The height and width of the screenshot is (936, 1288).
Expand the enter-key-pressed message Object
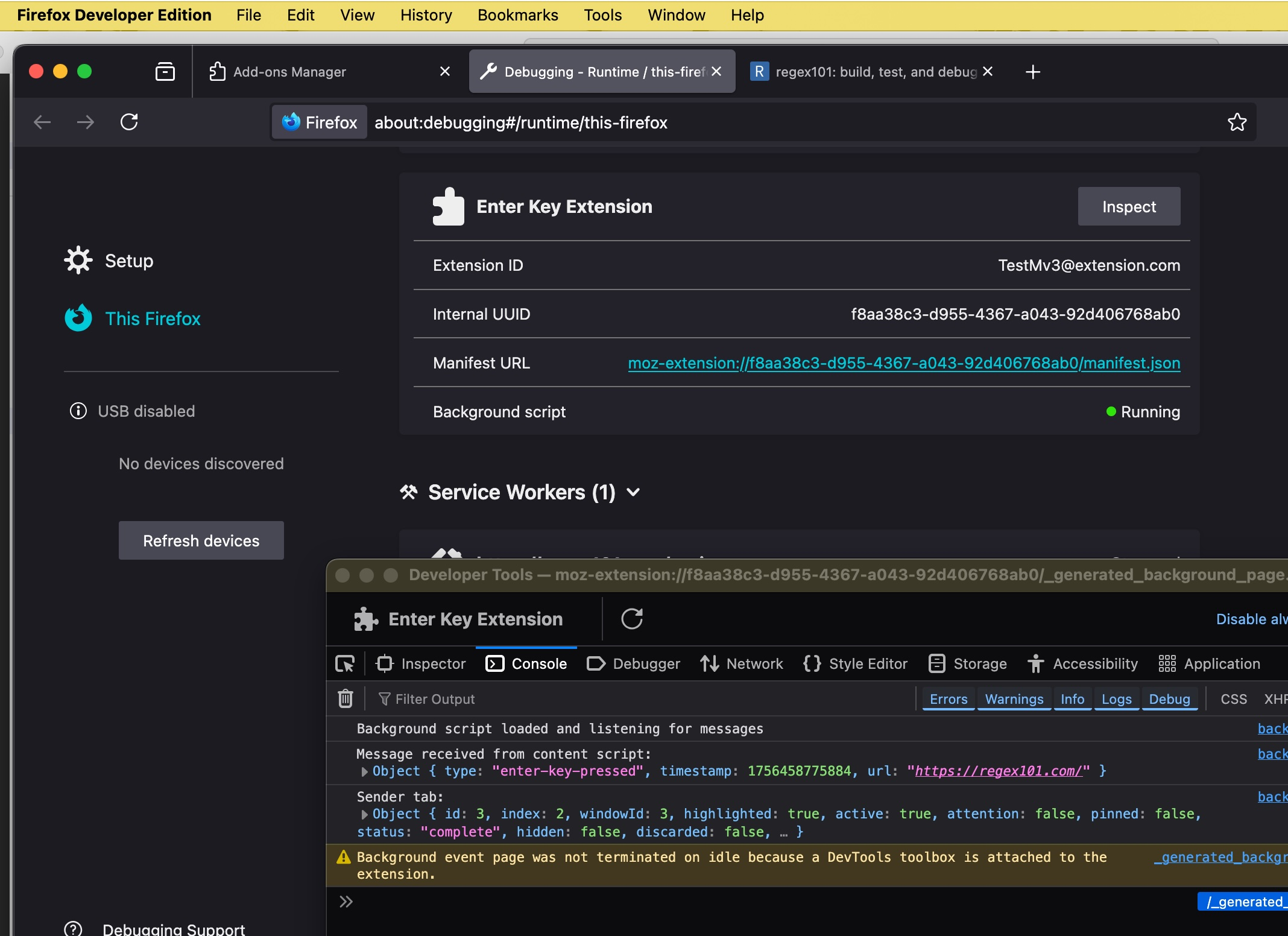(x=364, y=771)
